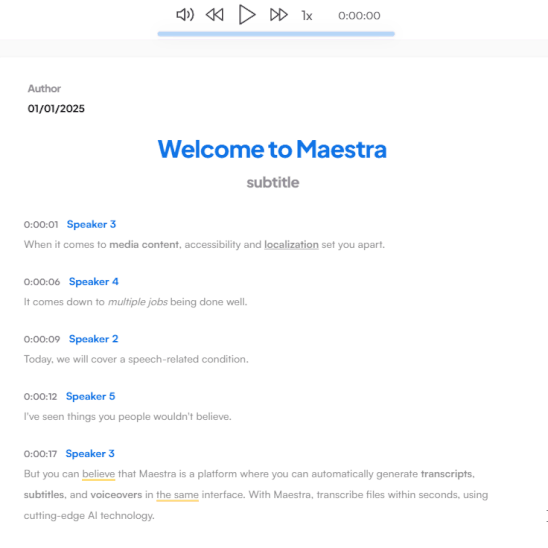This screenshot has width=548, height=548.
Task: Jump to the 0:00:06 timestamp
Action: (42, 282)
